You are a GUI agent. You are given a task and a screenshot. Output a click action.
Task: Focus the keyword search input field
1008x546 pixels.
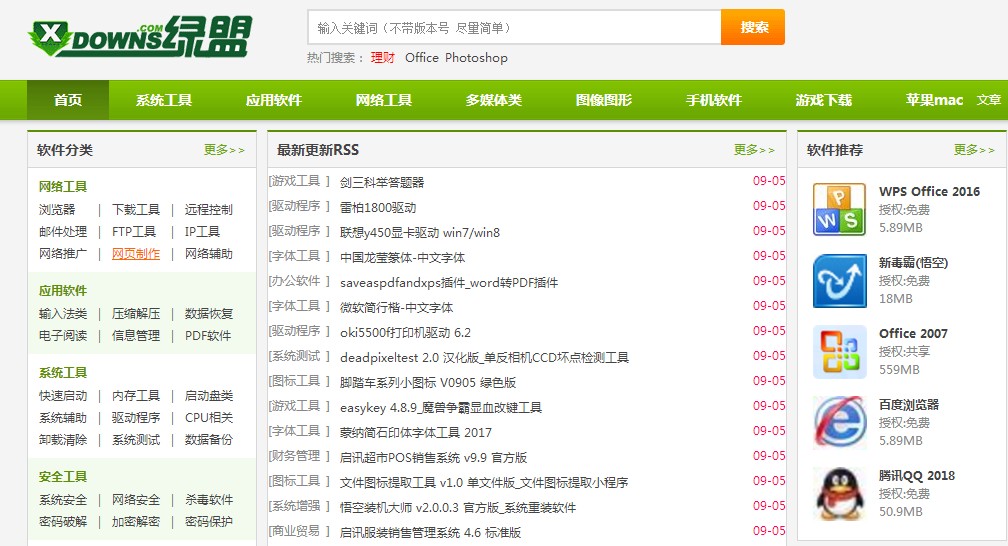514,27
